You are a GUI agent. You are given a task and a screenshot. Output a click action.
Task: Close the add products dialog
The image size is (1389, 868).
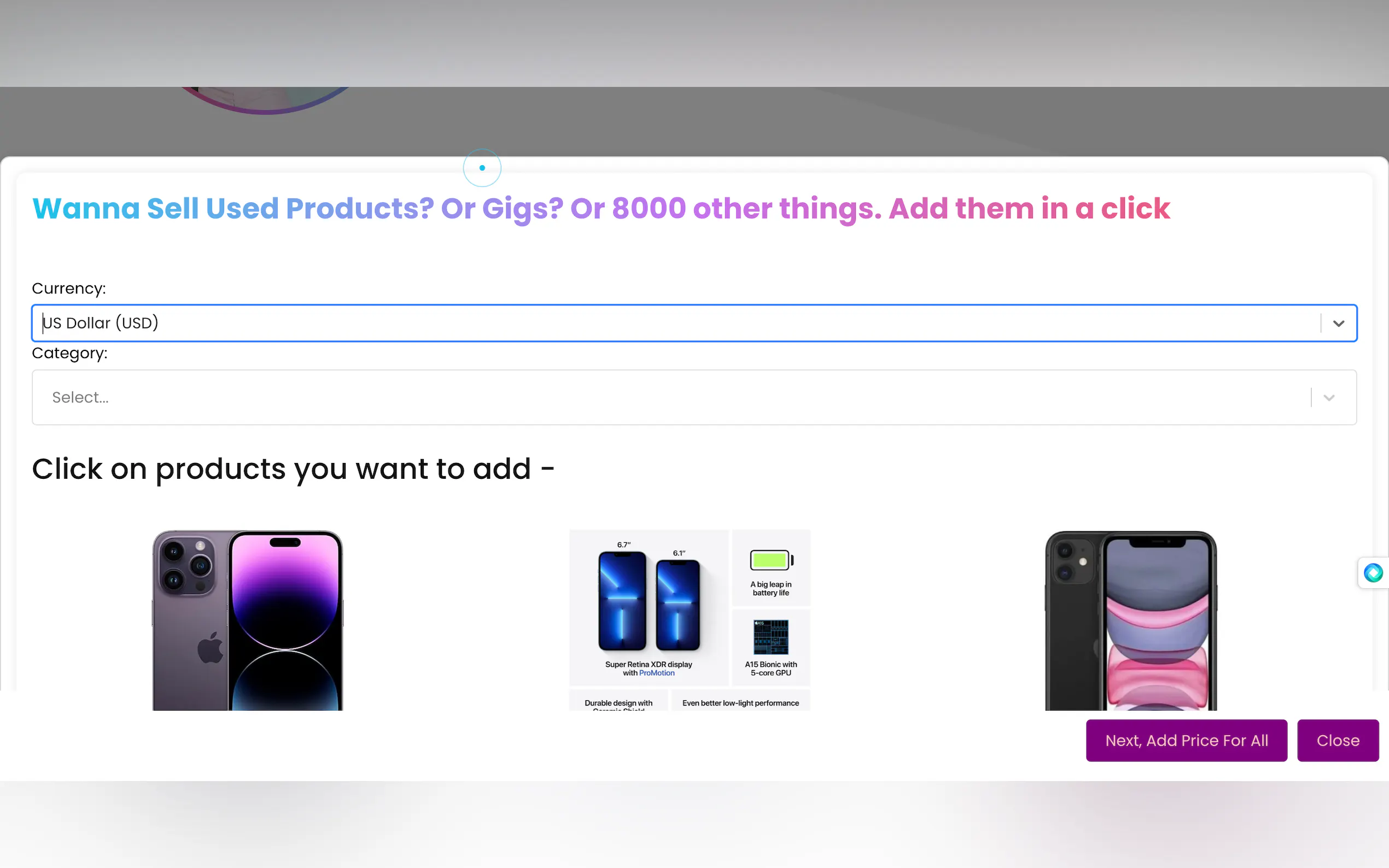1338,740
